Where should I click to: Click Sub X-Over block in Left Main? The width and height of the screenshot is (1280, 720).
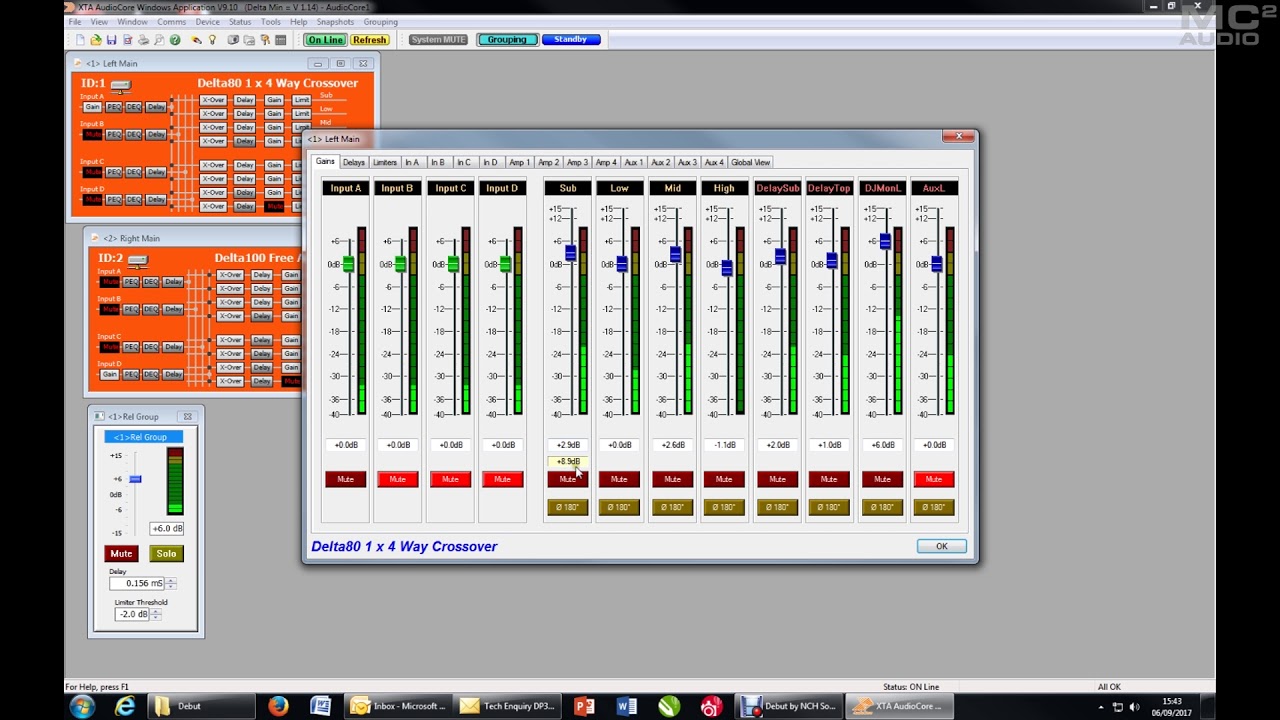pos(213,100)
